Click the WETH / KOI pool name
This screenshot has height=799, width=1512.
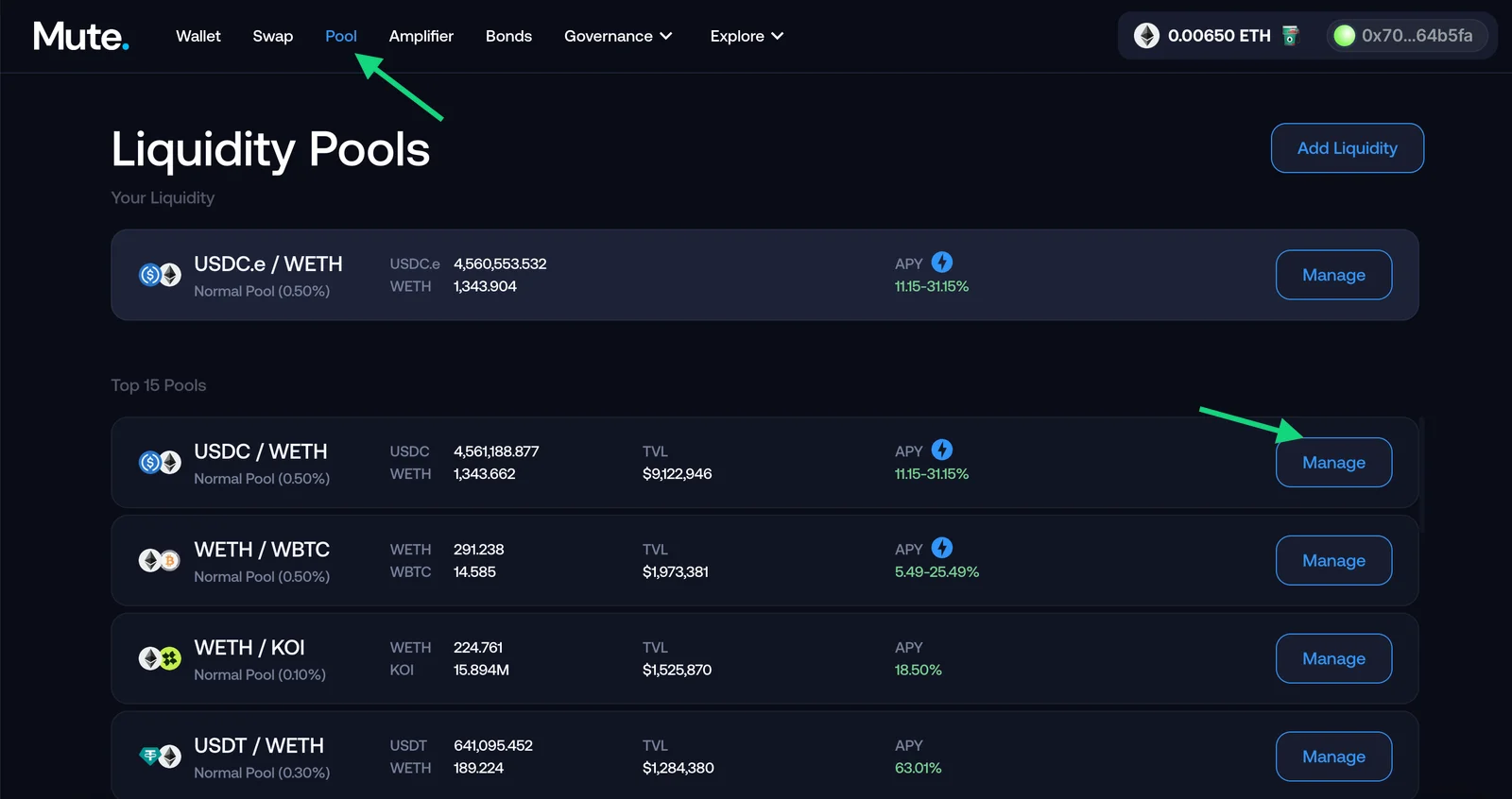click(249, 648)
